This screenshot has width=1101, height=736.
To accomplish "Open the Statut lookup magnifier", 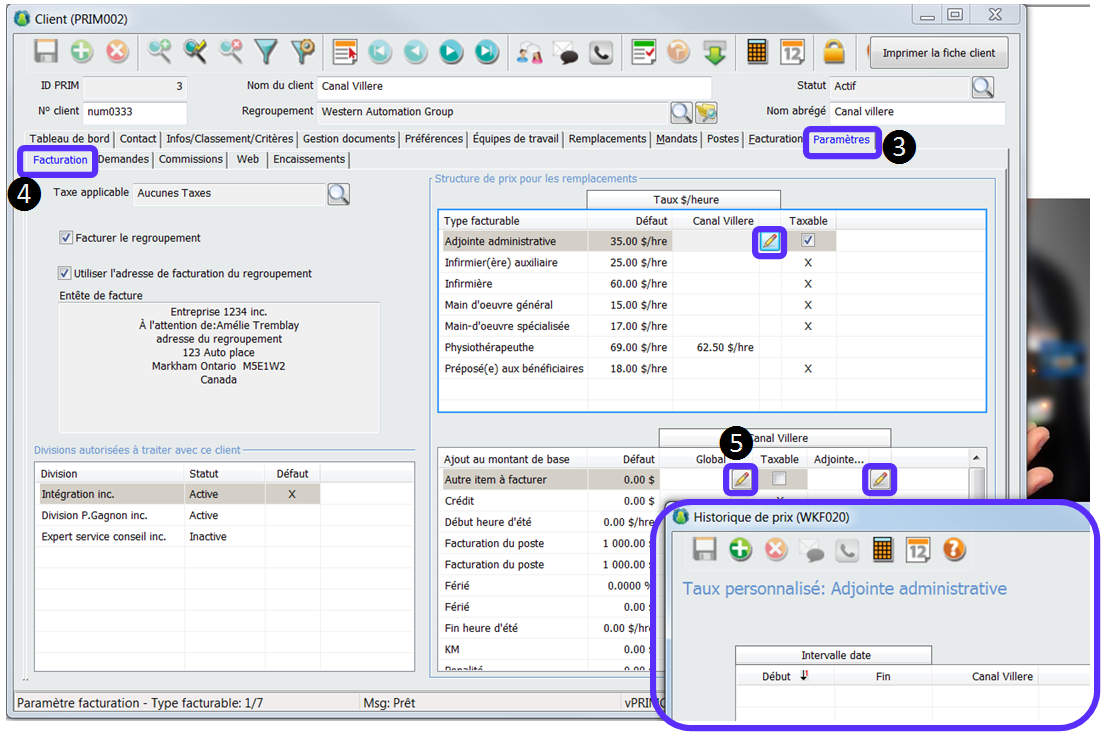I will pos(982,87).
